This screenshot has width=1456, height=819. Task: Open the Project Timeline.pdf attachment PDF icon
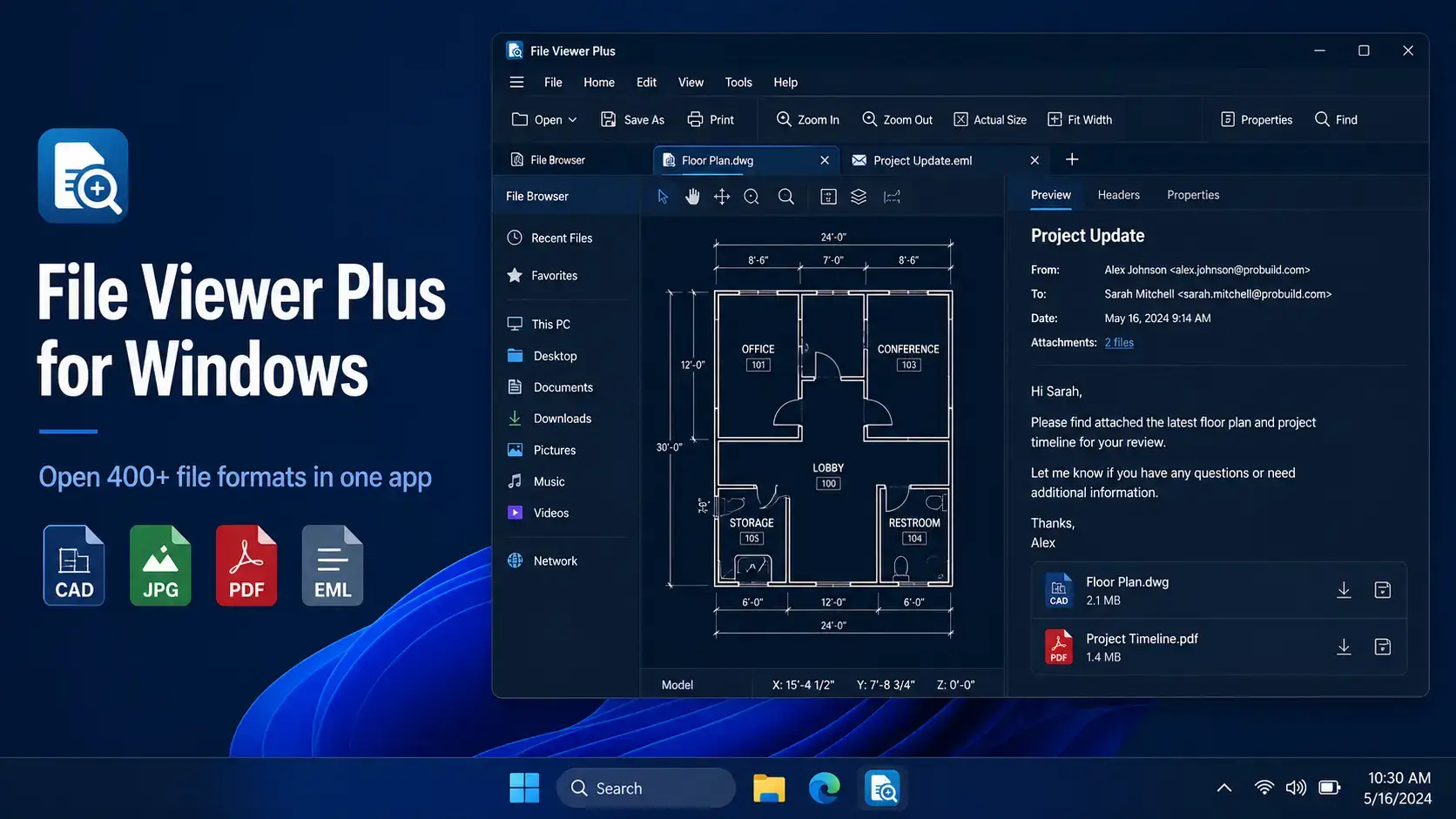coord(1058,647)
